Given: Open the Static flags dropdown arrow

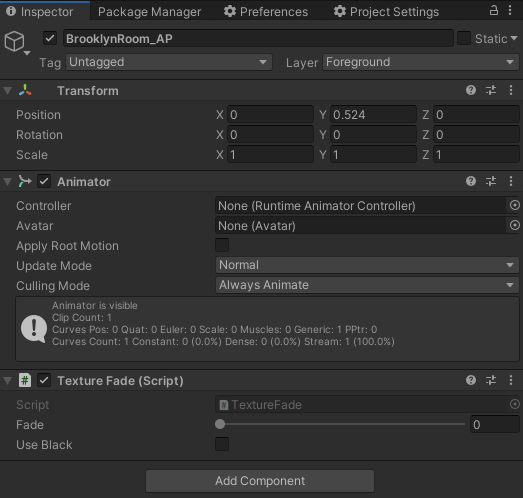Looking at the screenshot, I should (x=514, y=38).
